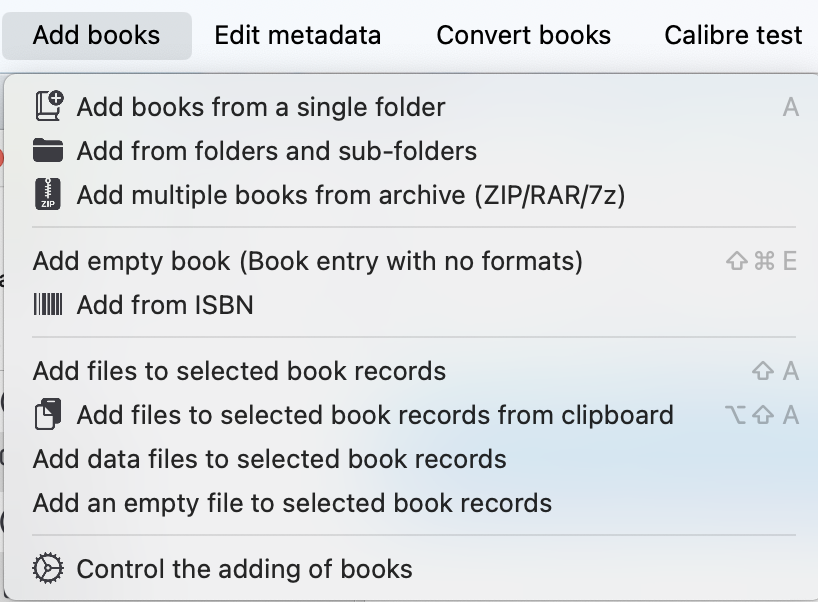Click the book-plus icon for single folder
Screen dimensions: 818x602
(x=48, y=107)
